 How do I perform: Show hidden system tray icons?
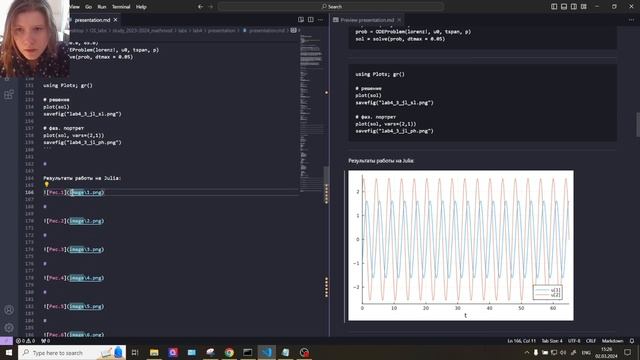click(527, 352)
